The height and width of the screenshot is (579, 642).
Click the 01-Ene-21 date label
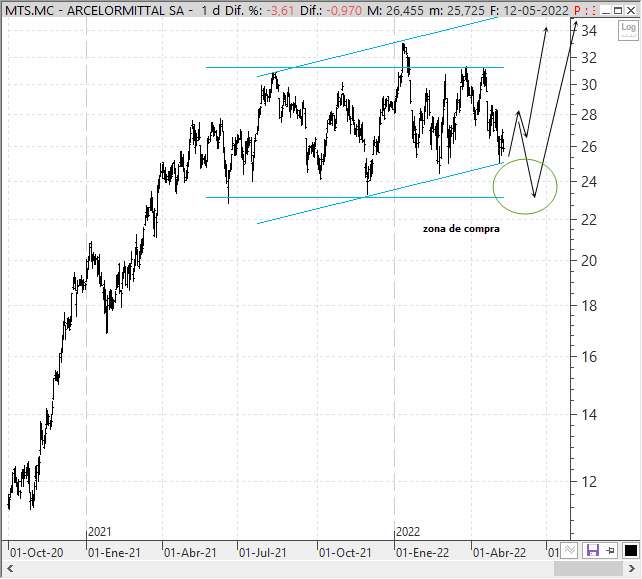click(x=114, y=553)
